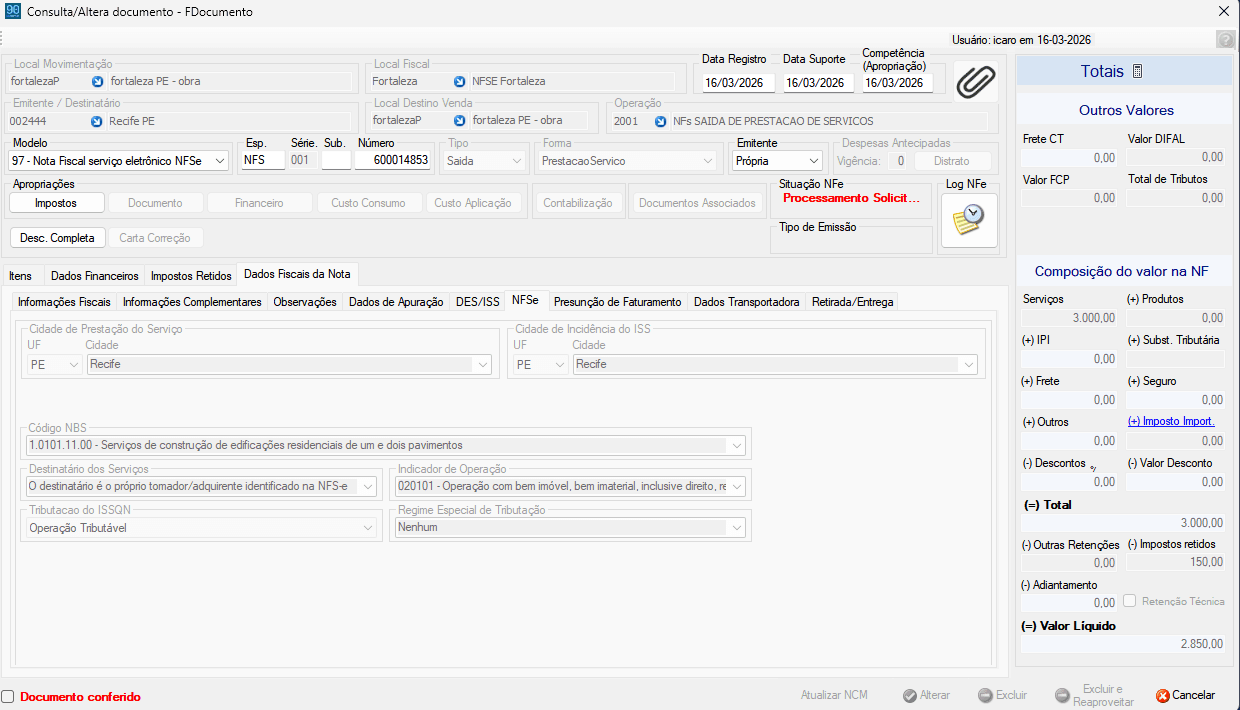Click the Documento apropriação button
The image size is (1240, 710).
click(x=155, y=203)
